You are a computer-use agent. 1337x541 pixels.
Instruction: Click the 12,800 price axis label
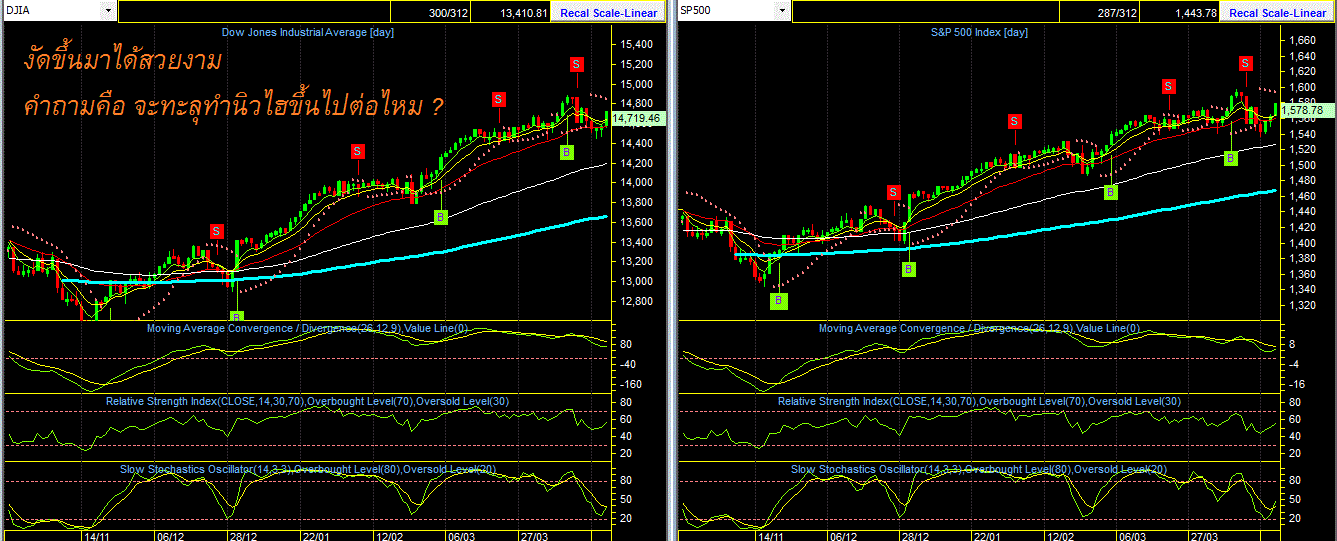(x=637, y=301)
